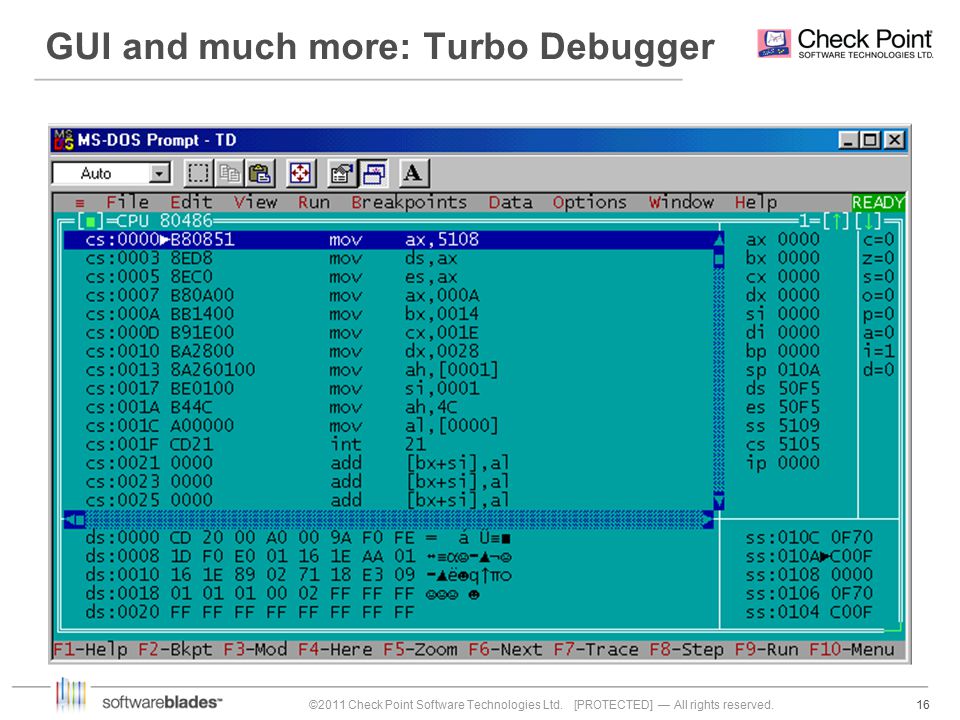Click the Paste clipboard icon
Screen dimensions: 960x720
tap(260, 173)
